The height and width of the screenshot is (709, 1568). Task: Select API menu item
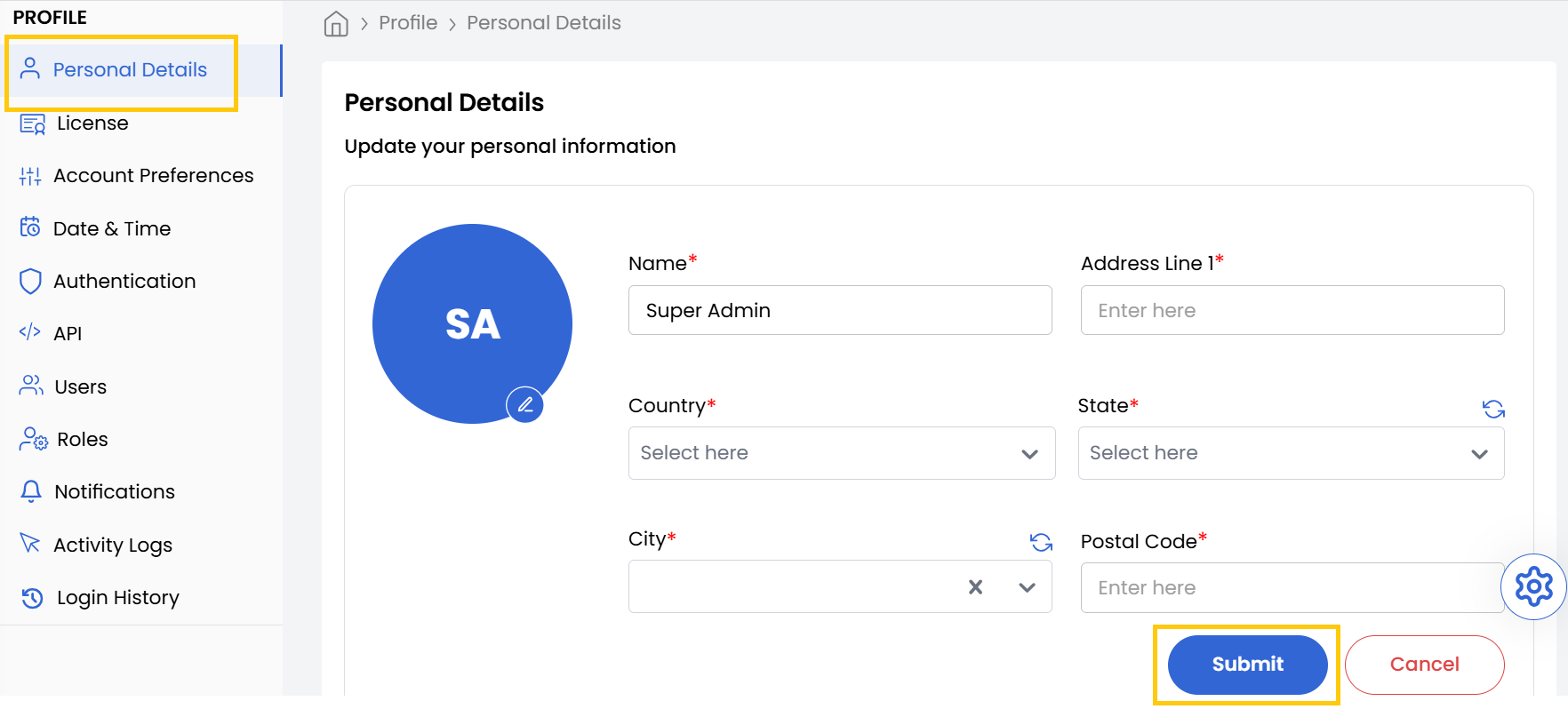point(142,333)
